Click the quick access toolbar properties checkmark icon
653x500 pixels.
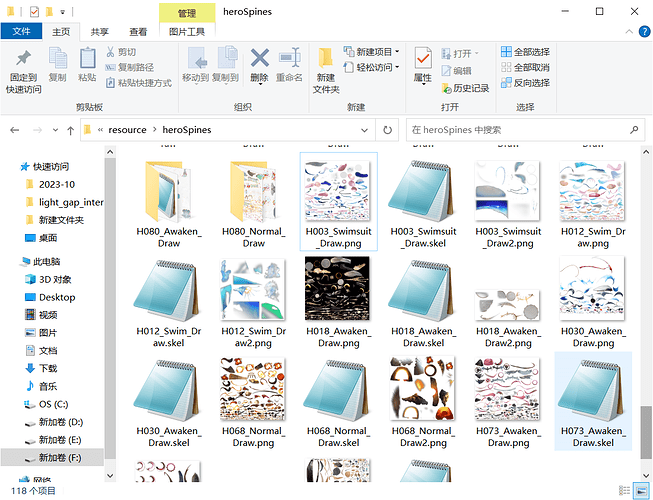(35, 12)
